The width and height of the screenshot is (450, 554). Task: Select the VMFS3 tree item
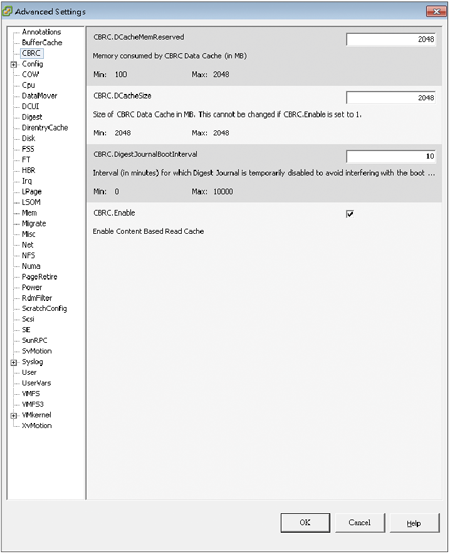tap(32, 404)
